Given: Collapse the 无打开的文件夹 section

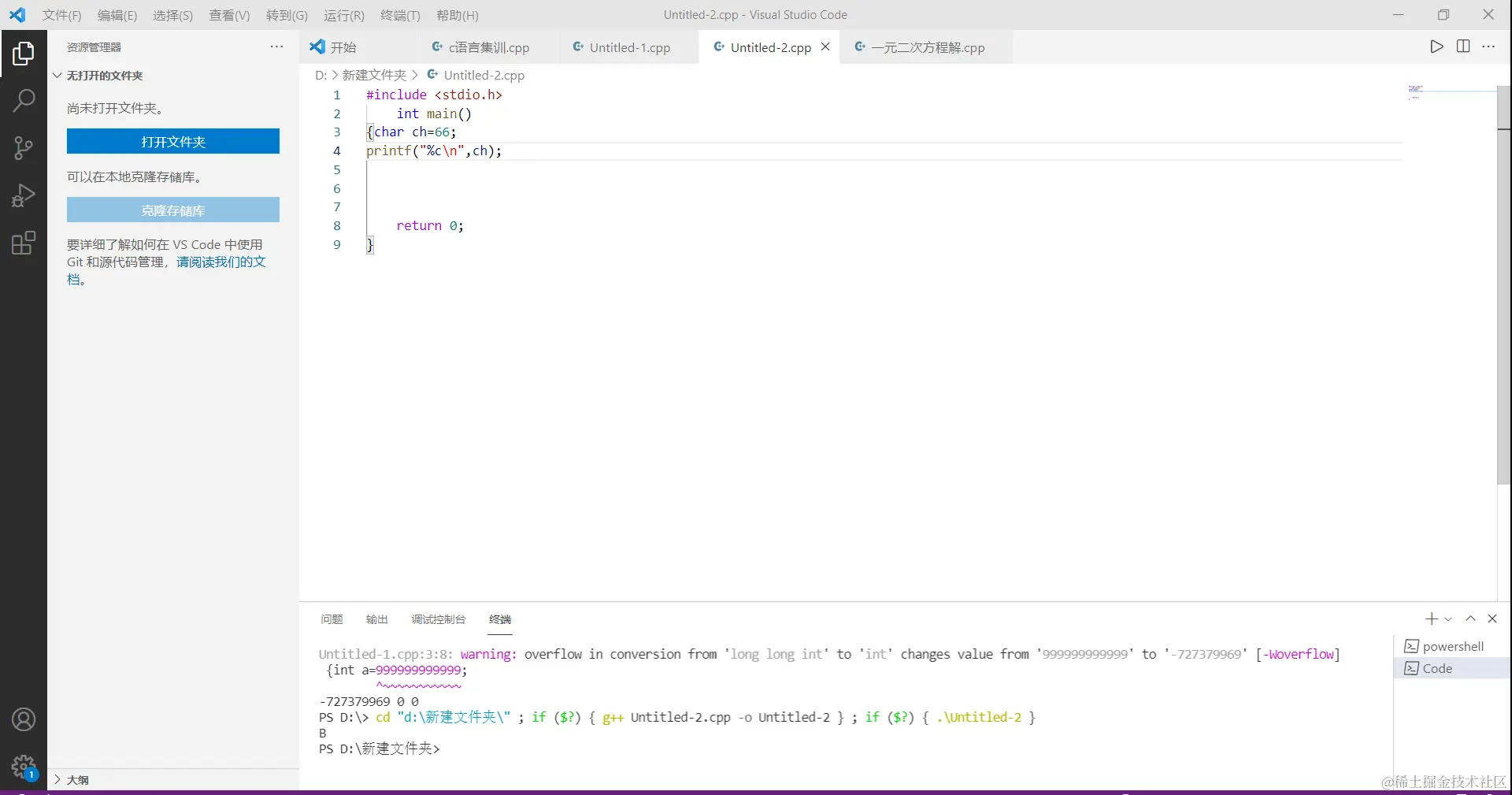Looking at the screenshot, I should (105, 76).
